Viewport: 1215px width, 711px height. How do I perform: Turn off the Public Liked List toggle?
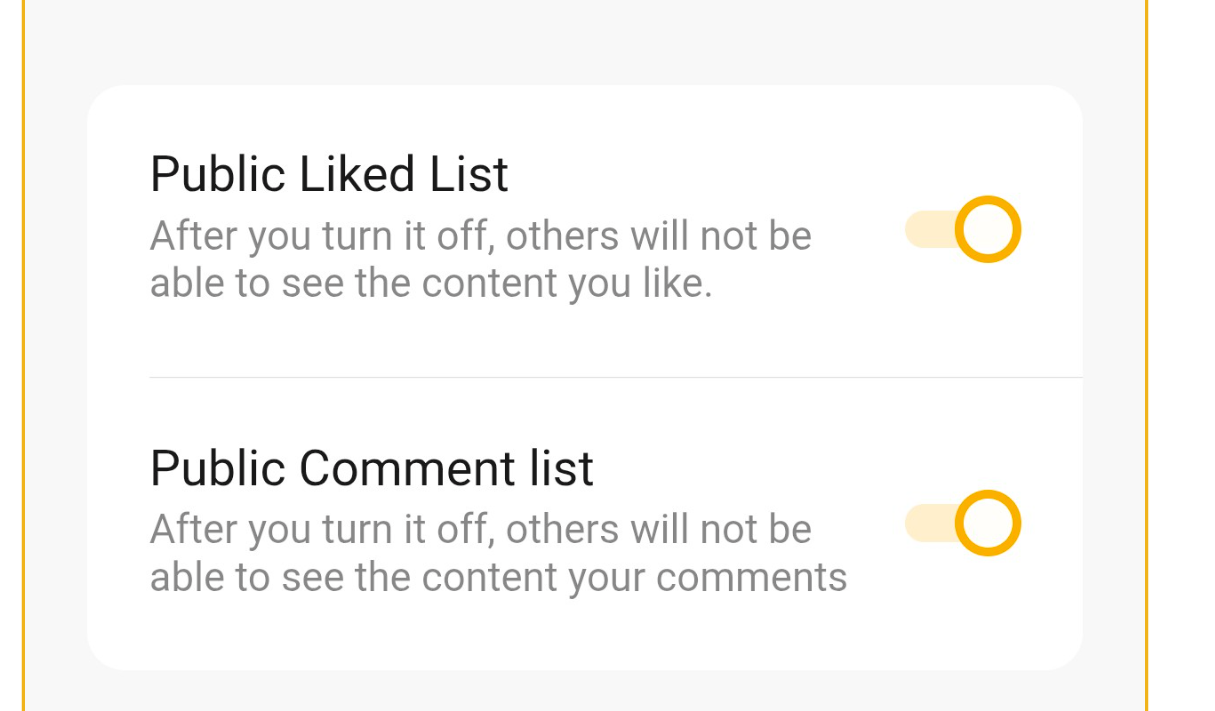coord(963,230)
